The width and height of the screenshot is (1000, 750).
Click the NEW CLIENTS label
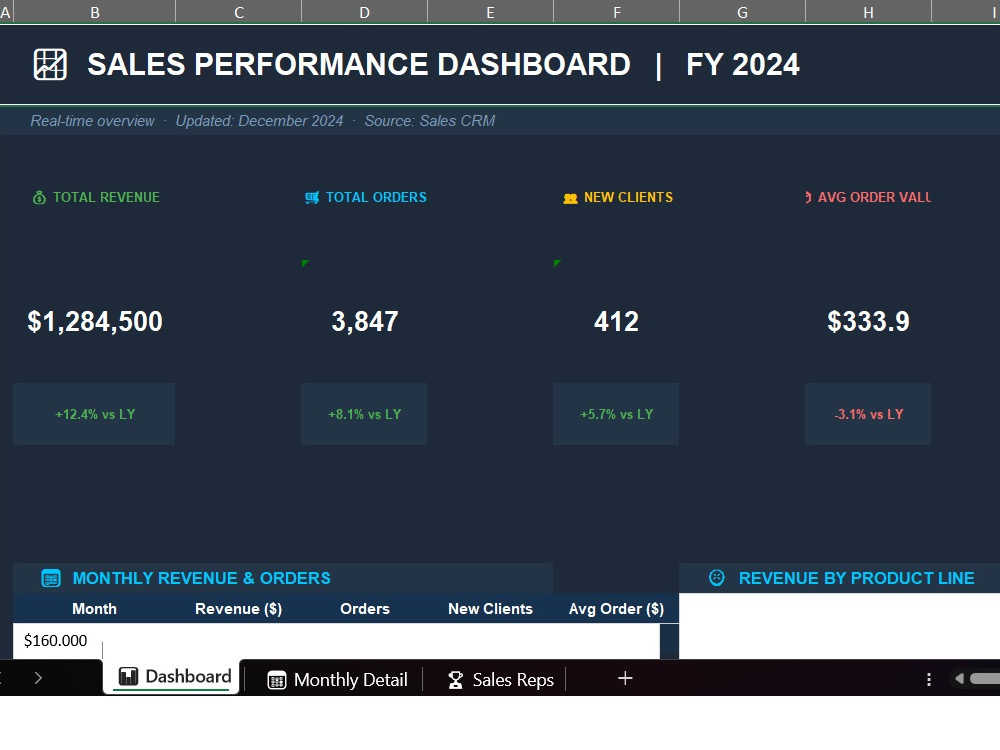point(628,198)
